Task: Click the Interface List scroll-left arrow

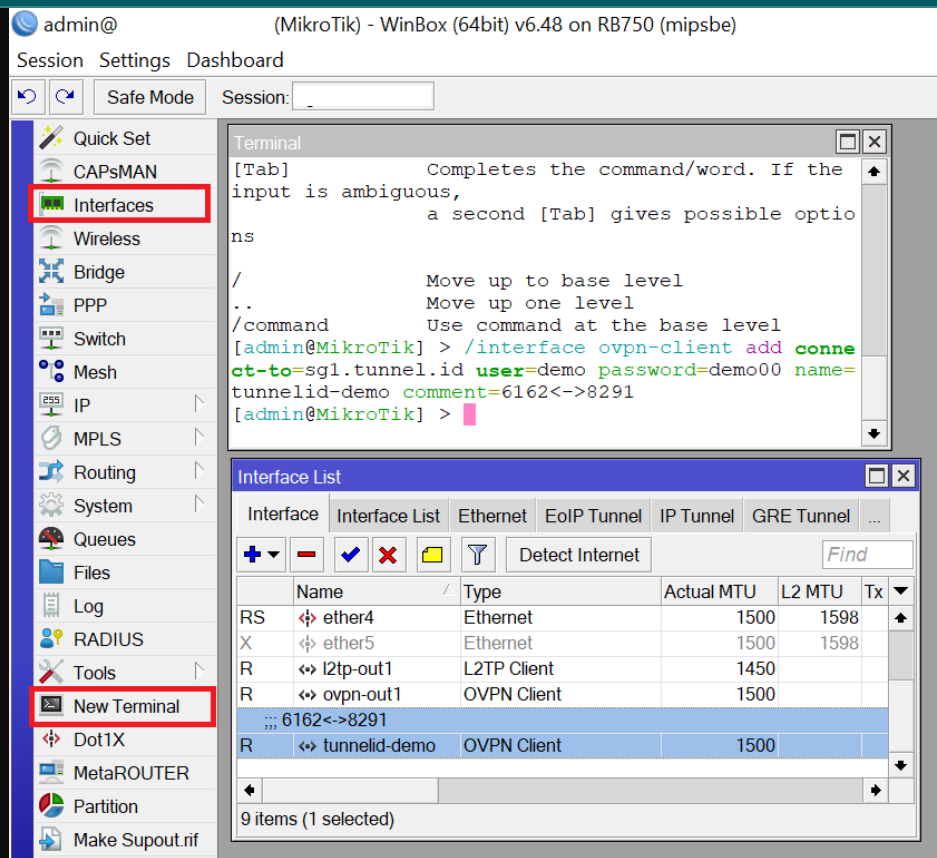Action: point(250,790)
